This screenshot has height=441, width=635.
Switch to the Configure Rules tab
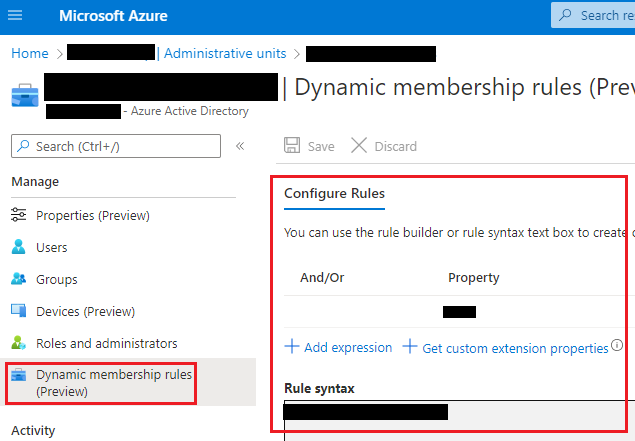(334, 194)
